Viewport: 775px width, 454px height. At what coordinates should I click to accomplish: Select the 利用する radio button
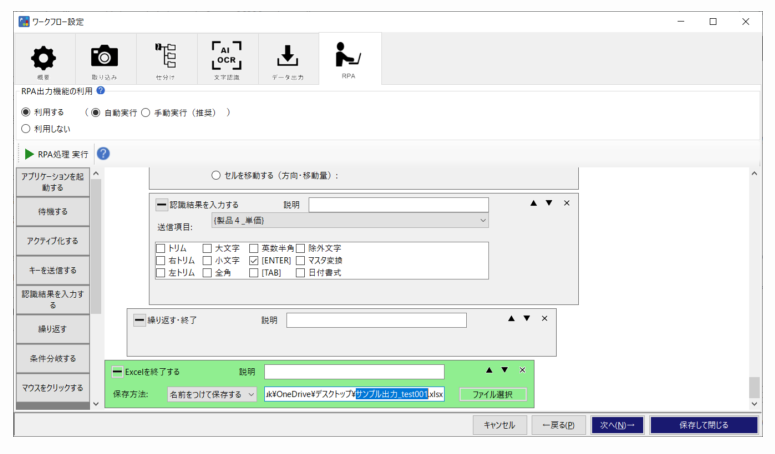pyautogui.click(x=26, y=112)
